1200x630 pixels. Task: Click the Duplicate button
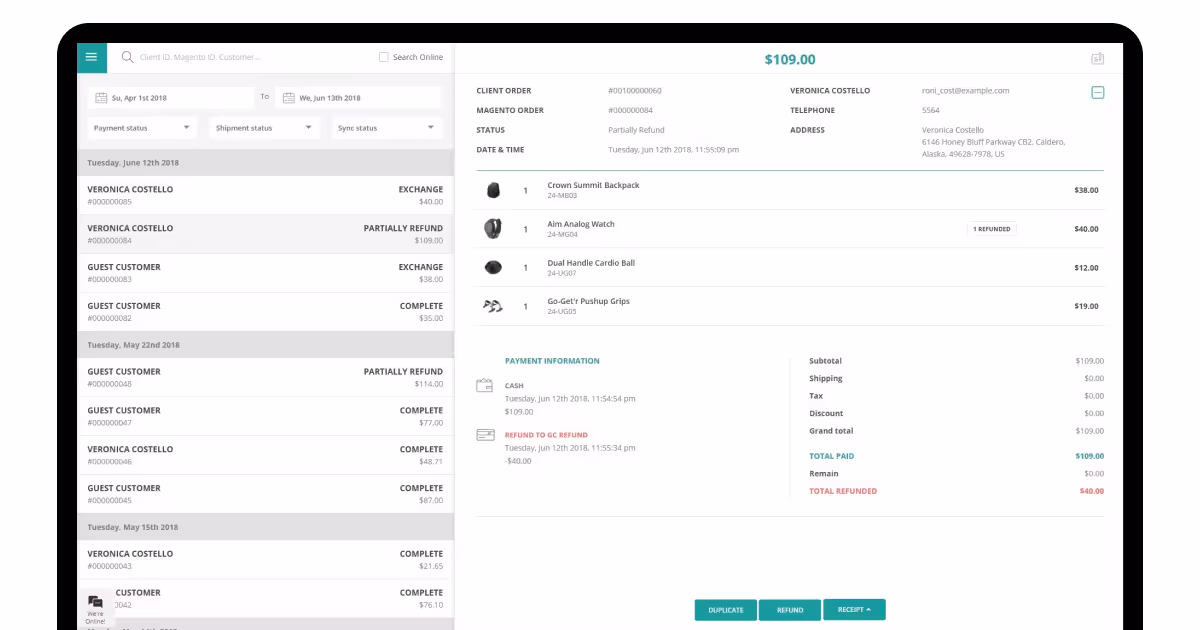click(726, 610)
